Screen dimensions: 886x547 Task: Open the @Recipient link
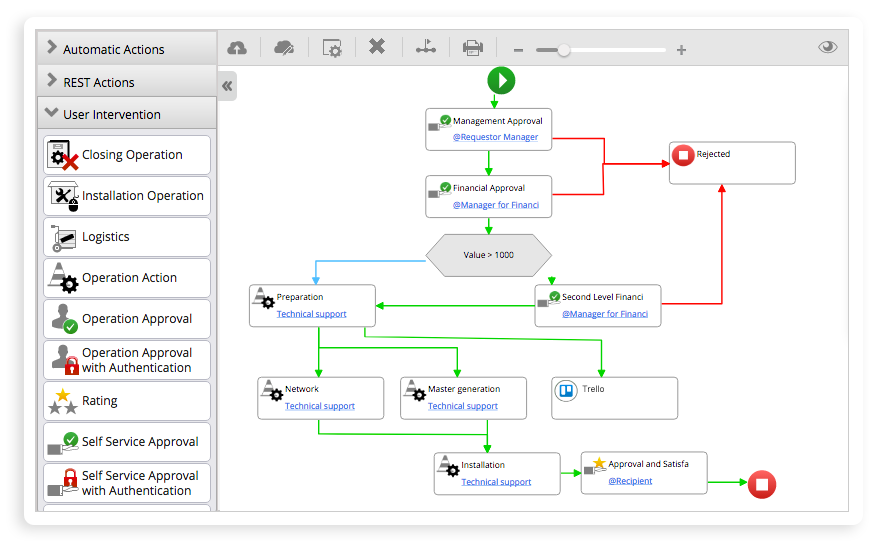pyautogui.click(x=630, y=481)
